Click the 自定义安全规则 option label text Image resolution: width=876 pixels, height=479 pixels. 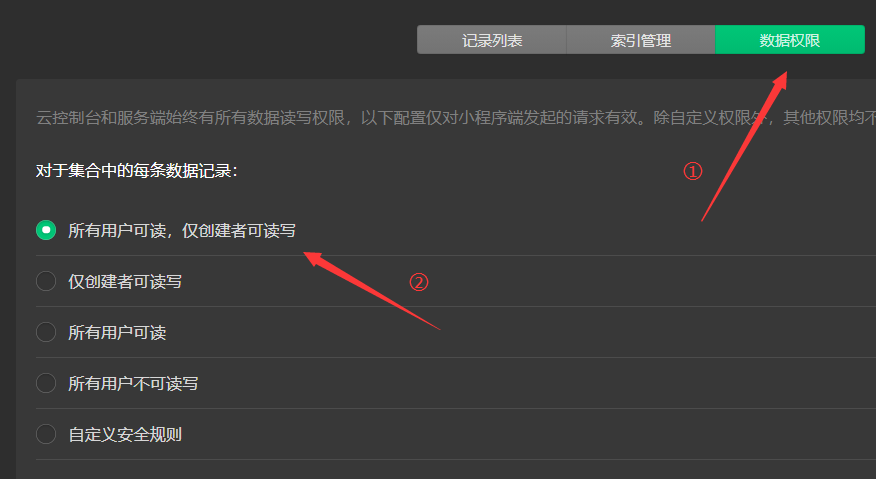coord(125,434)
